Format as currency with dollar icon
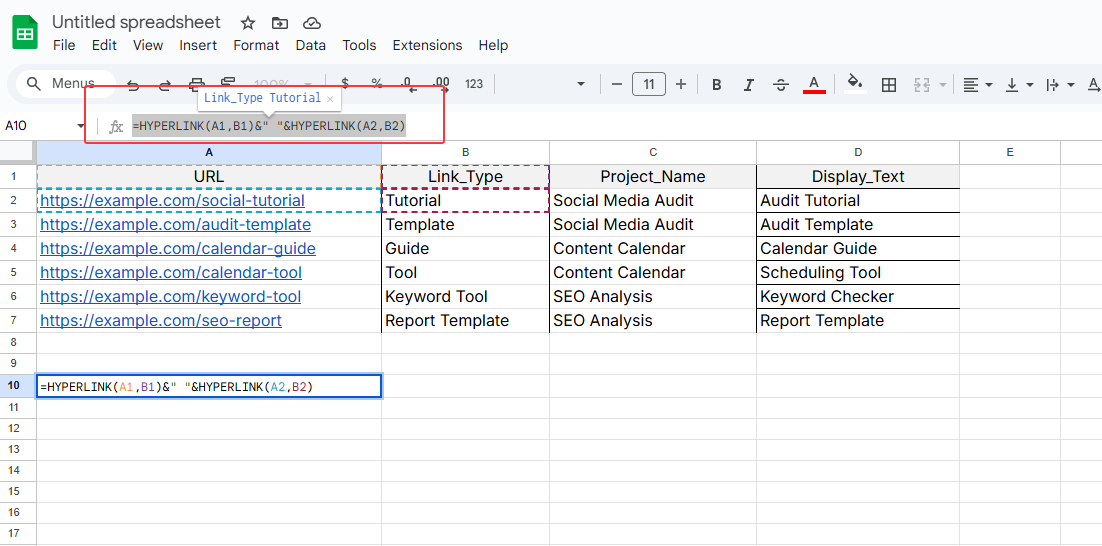Screen dimensions: 1102x546 click(x=345, y=84)
